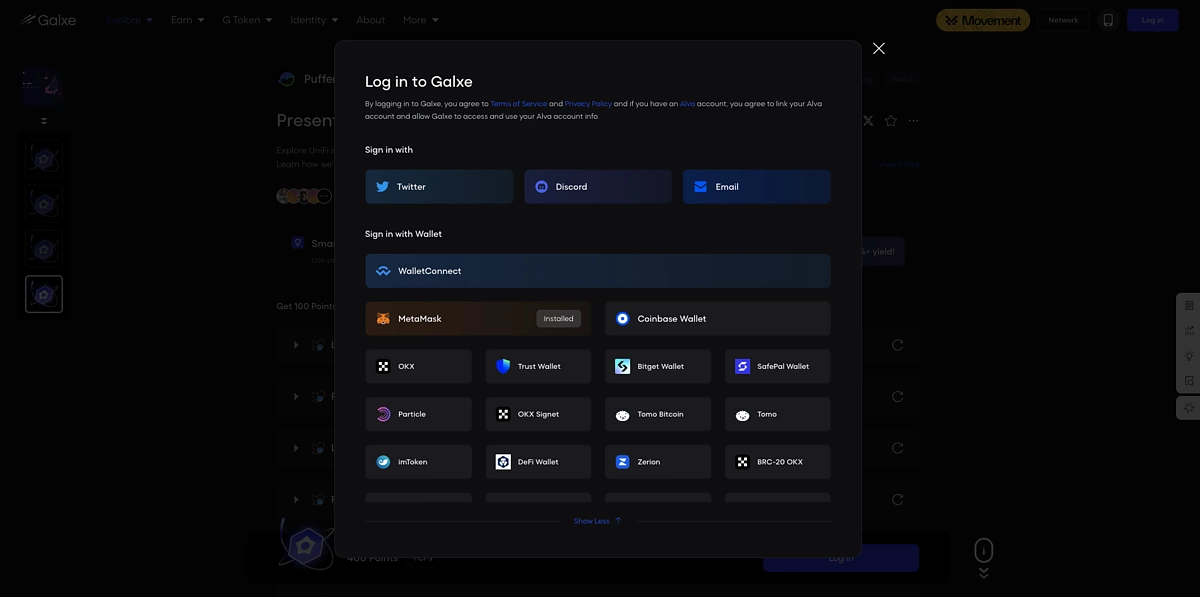Image resolution: width=1200 pixels, height=597 pixels.
Task: Click the X share icon
Action: pos(868,121)
